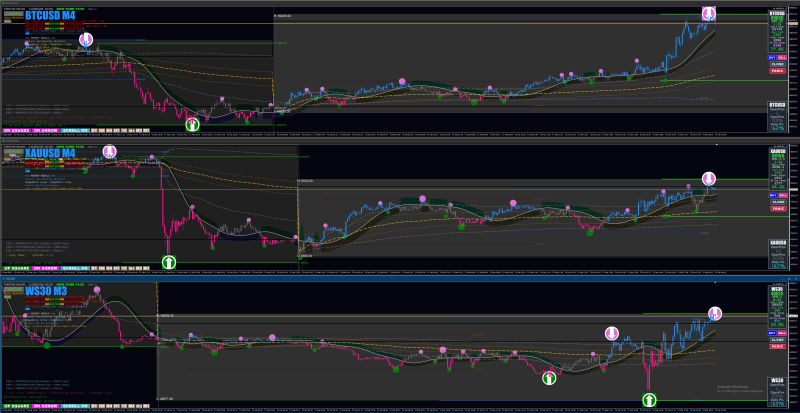Click the BTCUSD M4 chart title
The height and width of the screenshot is (413, 800).
click(x=51, y=15)
